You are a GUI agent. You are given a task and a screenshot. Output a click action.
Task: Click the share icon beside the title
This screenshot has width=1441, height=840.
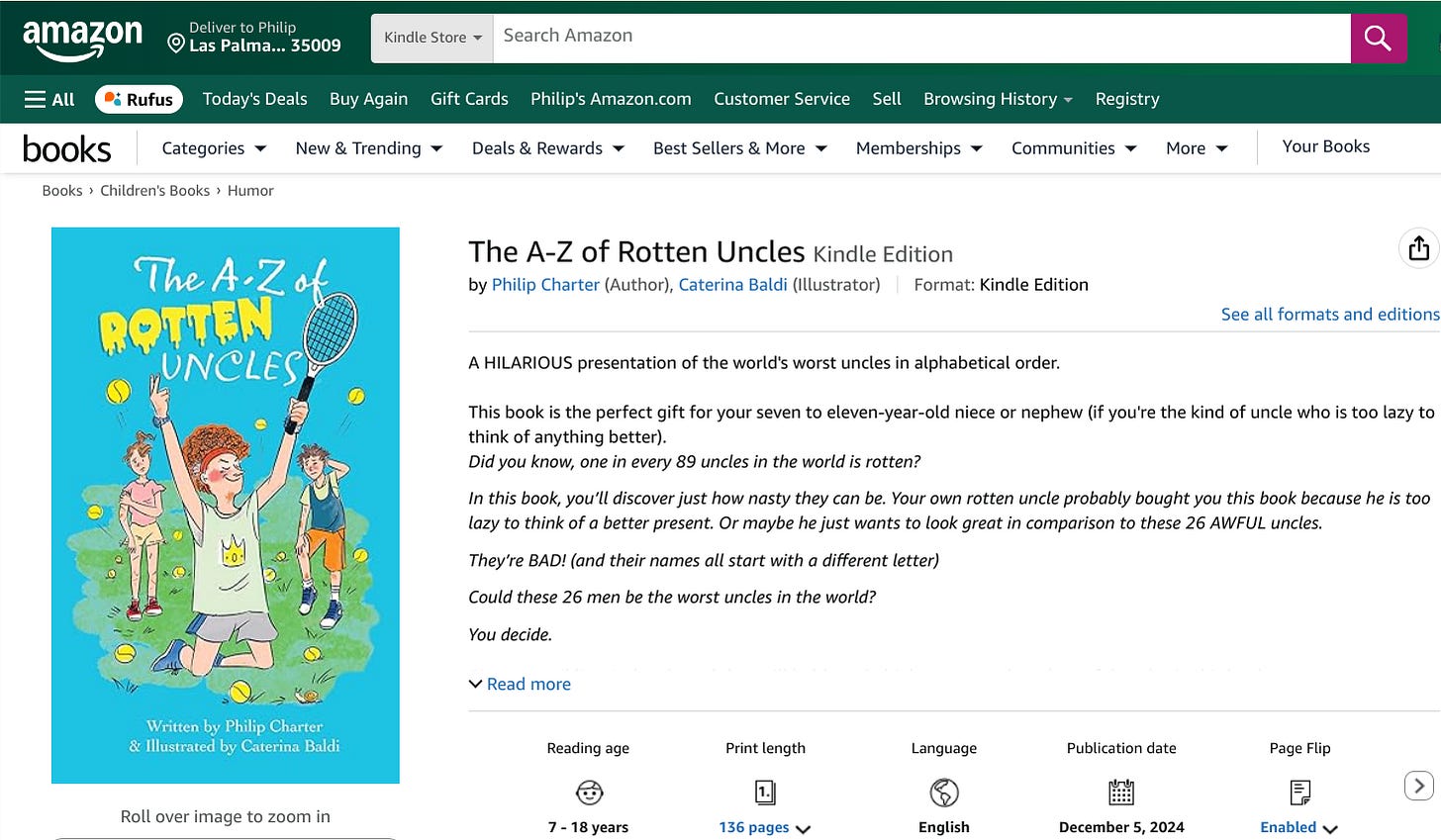pyautogui.click(x=1418, y=247)
